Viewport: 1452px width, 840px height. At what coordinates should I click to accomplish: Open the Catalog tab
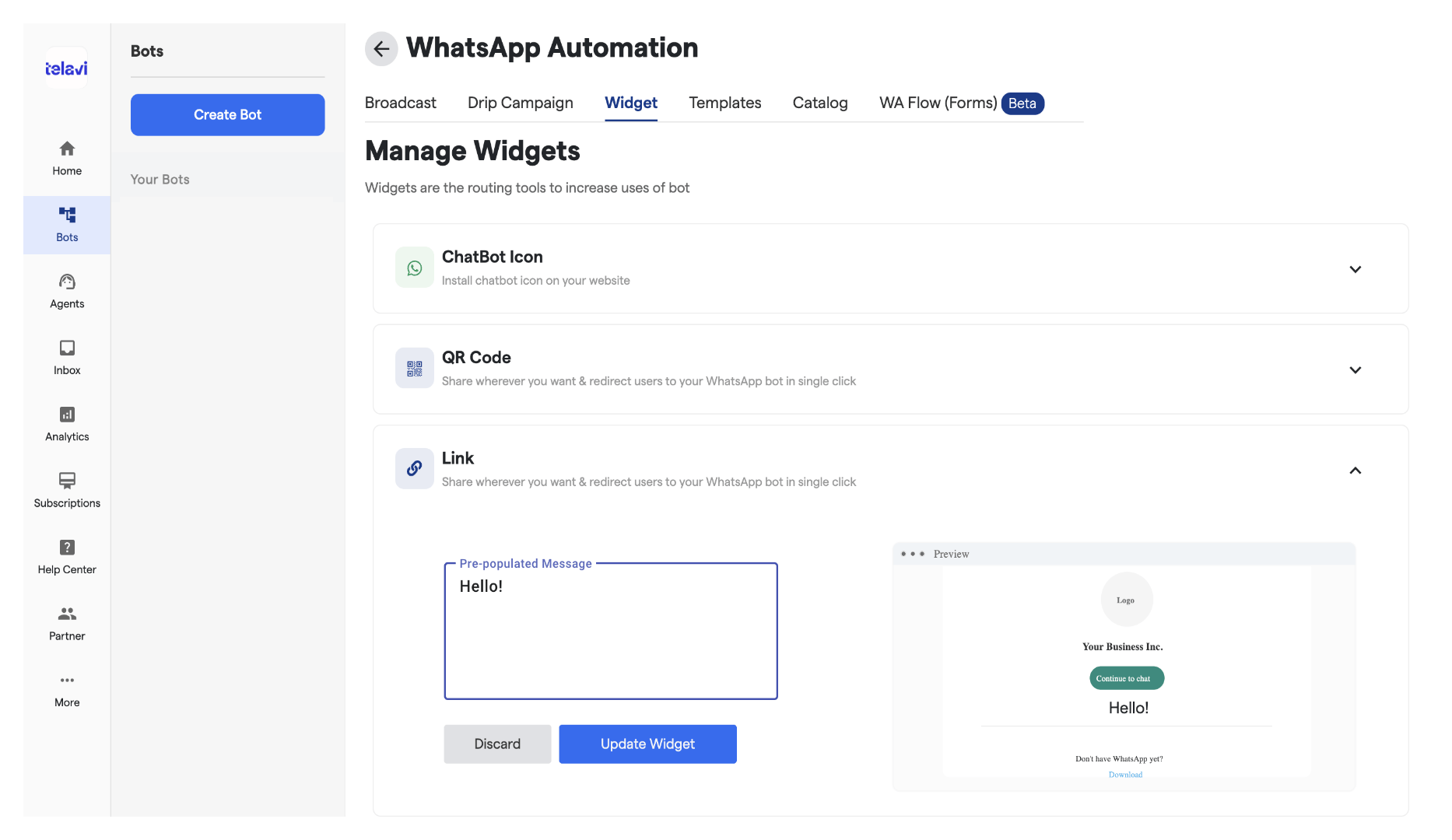point(820,103)
